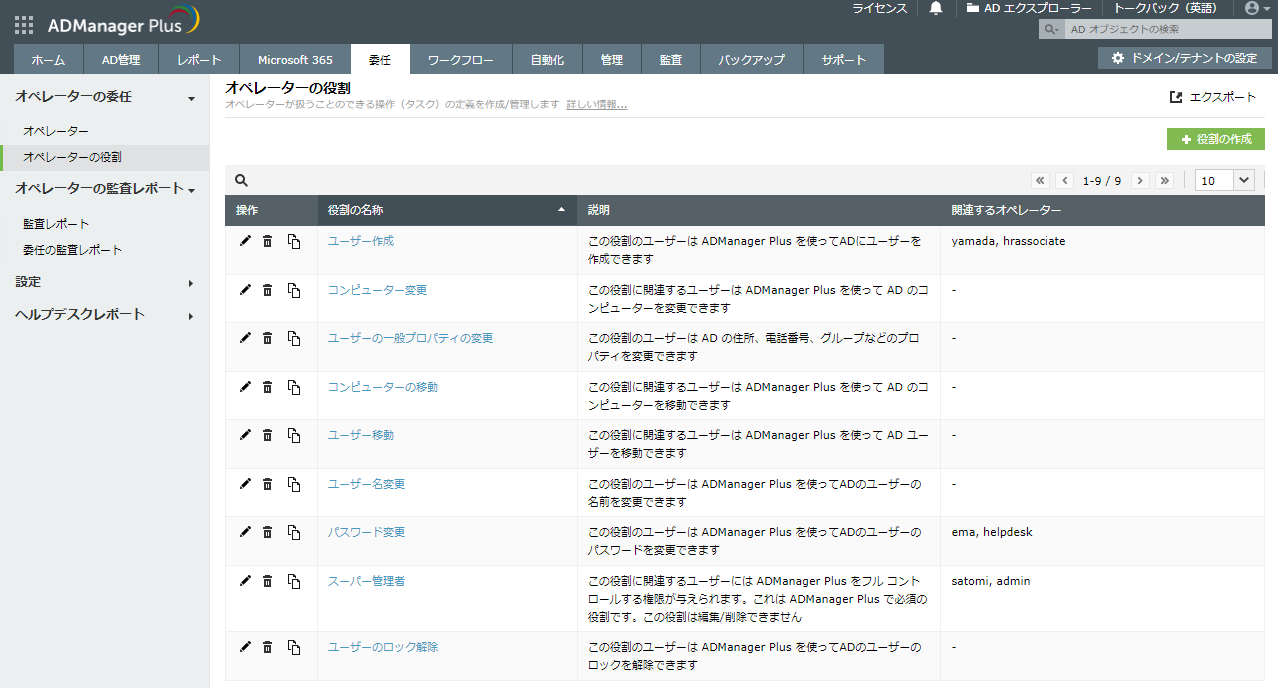
Task: Click the 役割の作成 button
Action: [1216, 139]
